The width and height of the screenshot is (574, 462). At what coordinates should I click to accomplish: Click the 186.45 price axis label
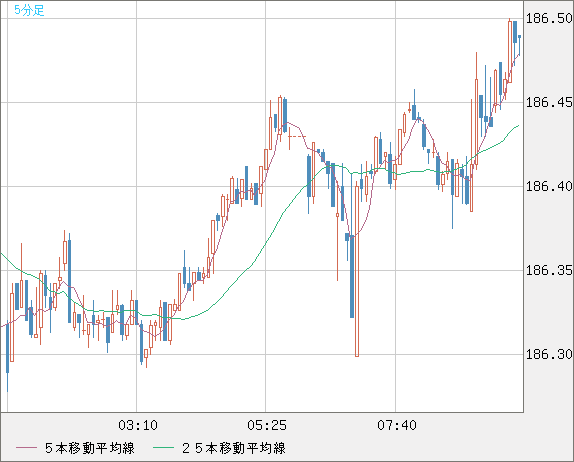tap(549, 102)
